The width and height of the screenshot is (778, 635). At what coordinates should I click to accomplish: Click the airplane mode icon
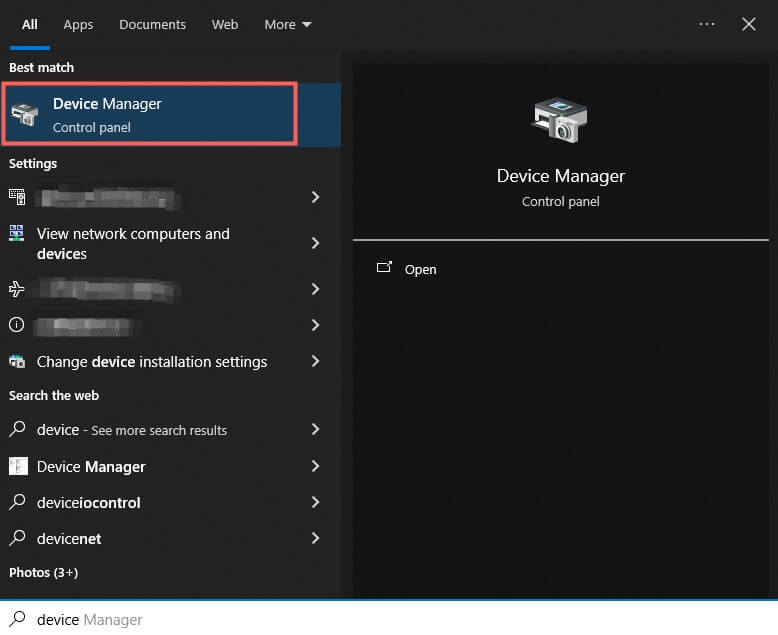point(16,289)
